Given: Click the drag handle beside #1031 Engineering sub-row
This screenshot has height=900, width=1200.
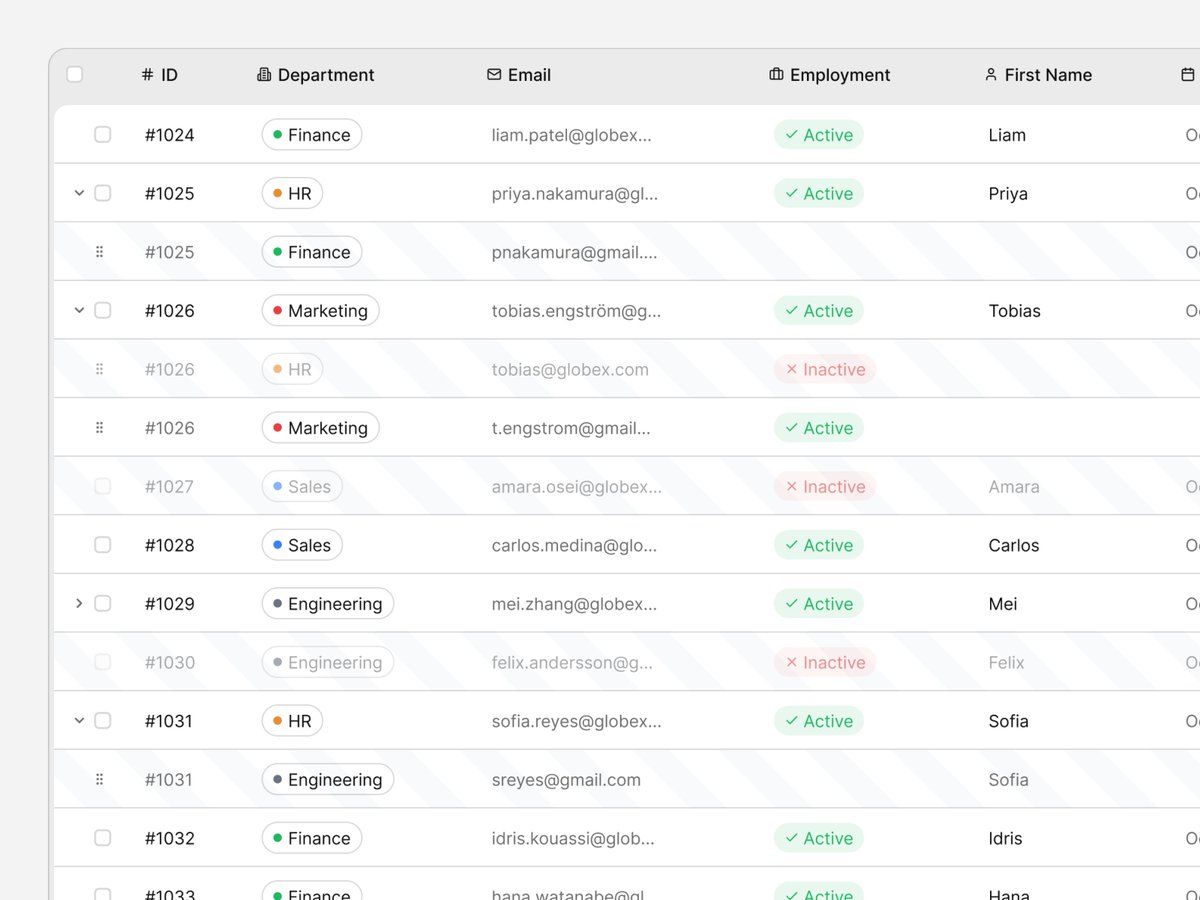Looking at the screenshot, I should 99,779.
